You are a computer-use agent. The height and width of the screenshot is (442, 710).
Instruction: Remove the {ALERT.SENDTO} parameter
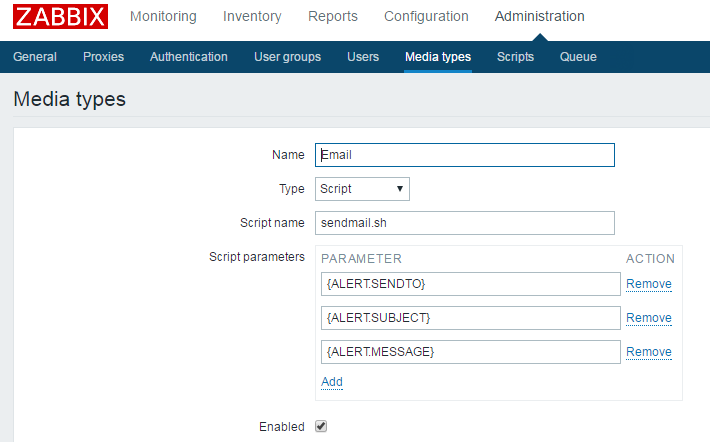click(649, 284)
